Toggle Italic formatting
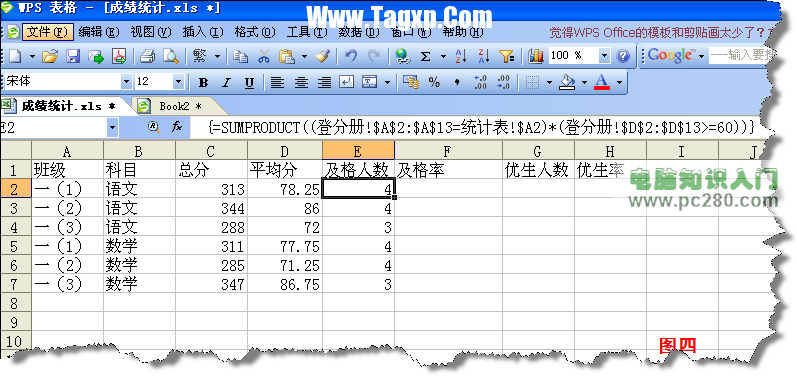Image resolution: width=797 pixels, height=376 pixels. (x=226, y=83)
